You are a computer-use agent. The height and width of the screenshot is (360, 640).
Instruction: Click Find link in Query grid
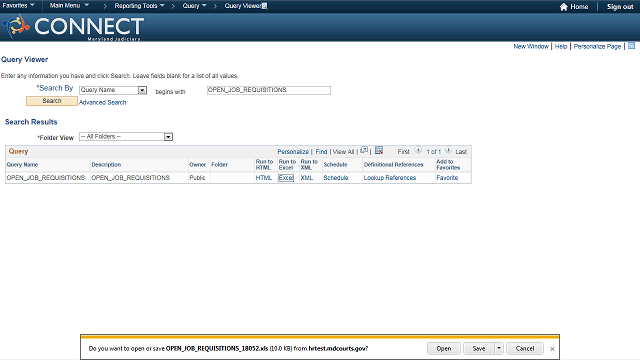pyautogui.click(x=321, y=151)
